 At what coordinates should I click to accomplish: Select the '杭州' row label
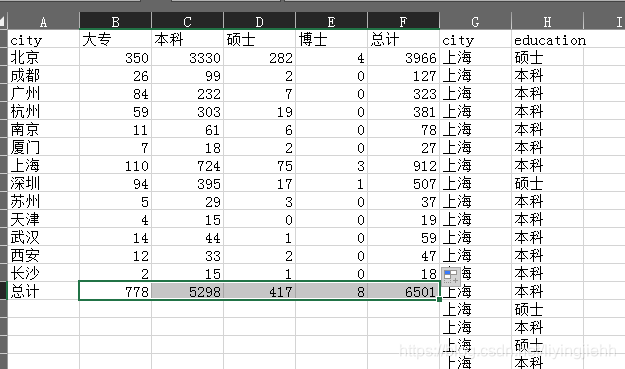click(43, 111)
